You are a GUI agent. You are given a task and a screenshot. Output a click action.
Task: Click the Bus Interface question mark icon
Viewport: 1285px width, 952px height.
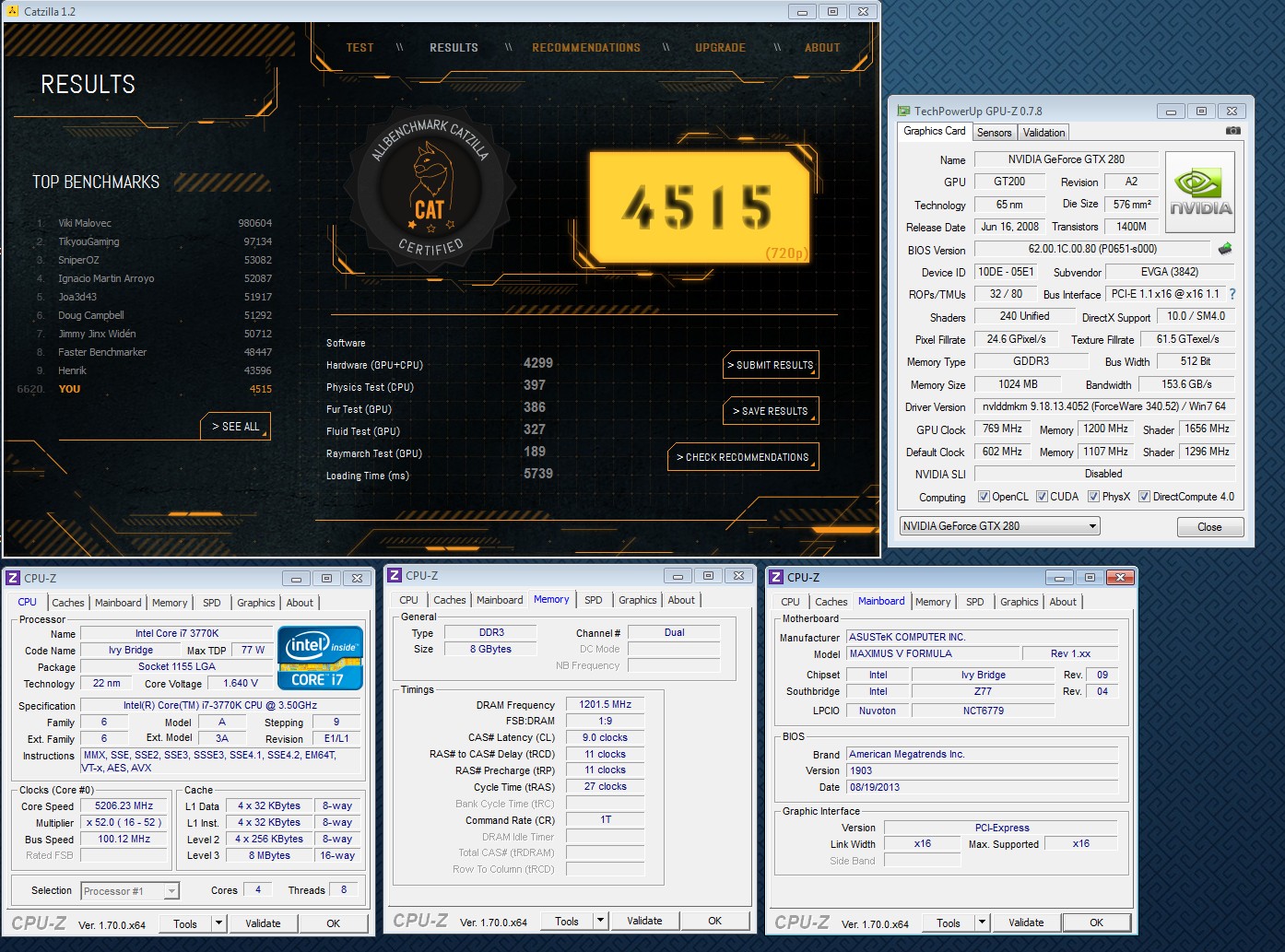point(1232,294)
